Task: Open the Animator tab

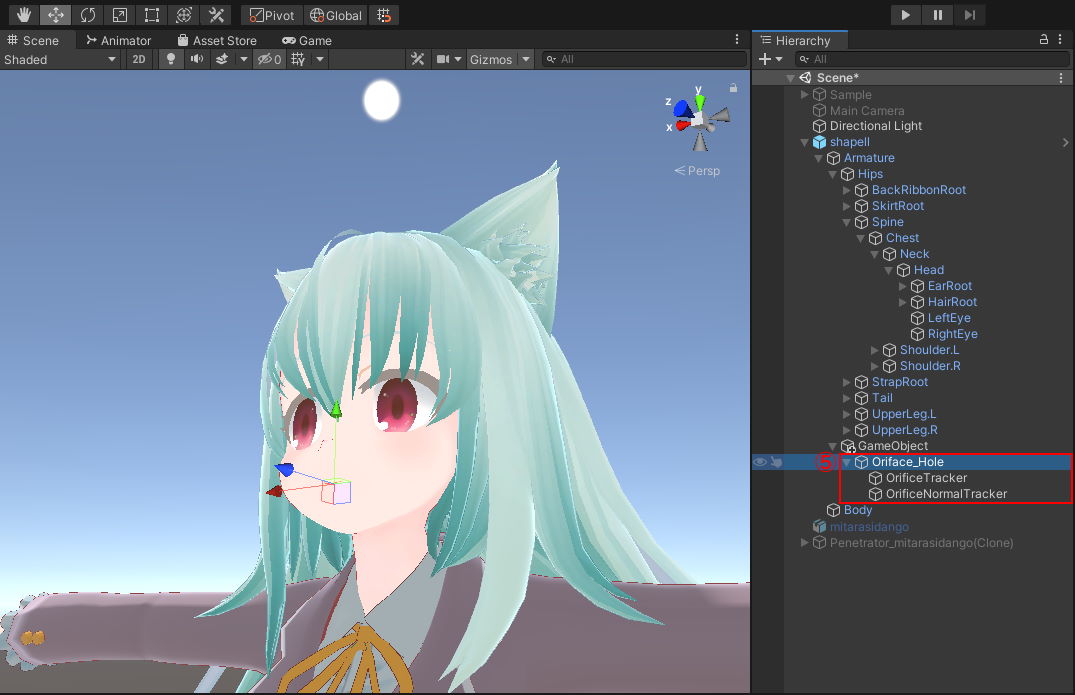Action: [x=120, y=40]
